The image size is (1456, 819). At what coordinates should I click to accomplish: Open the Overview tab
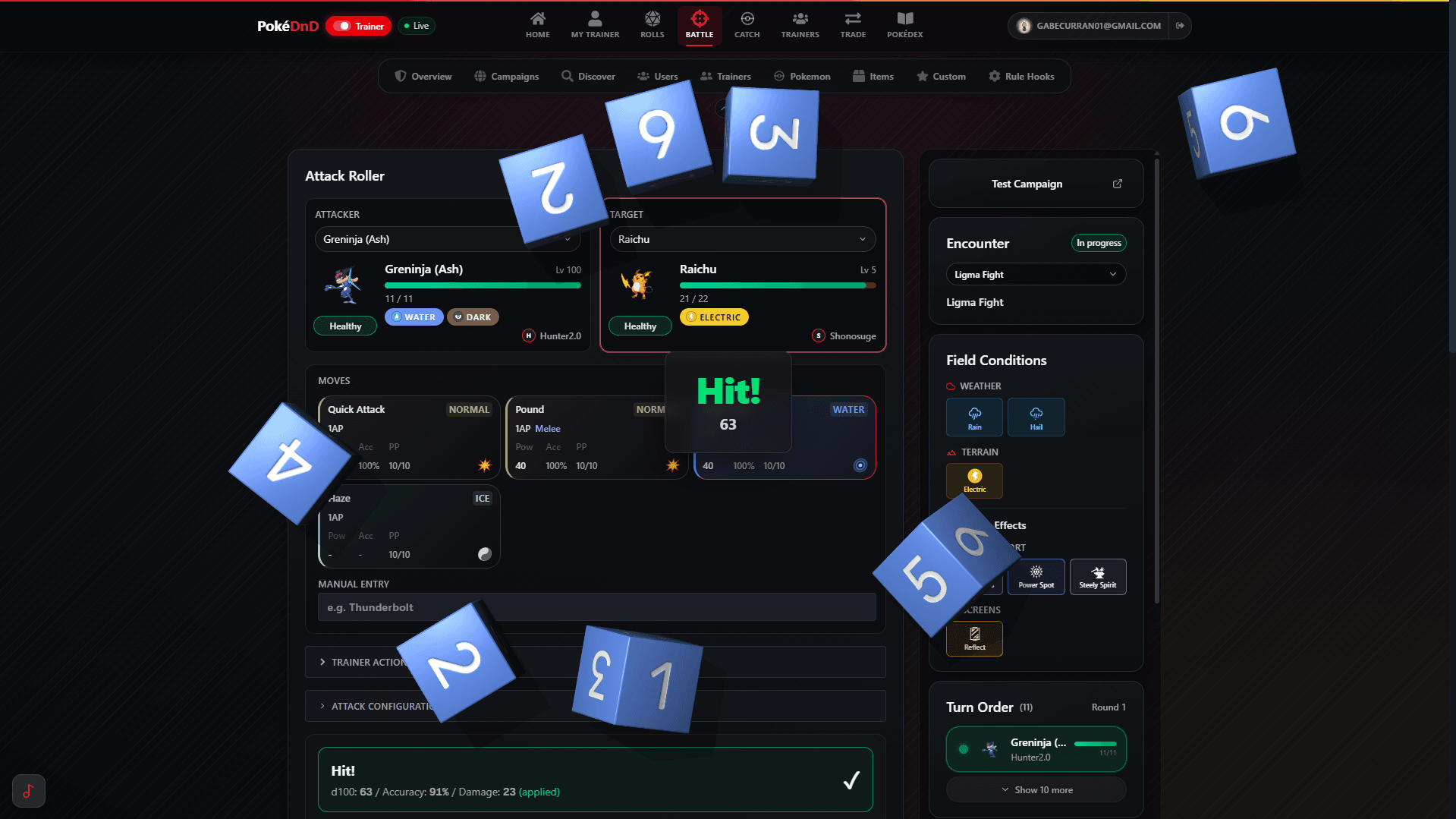423,77
